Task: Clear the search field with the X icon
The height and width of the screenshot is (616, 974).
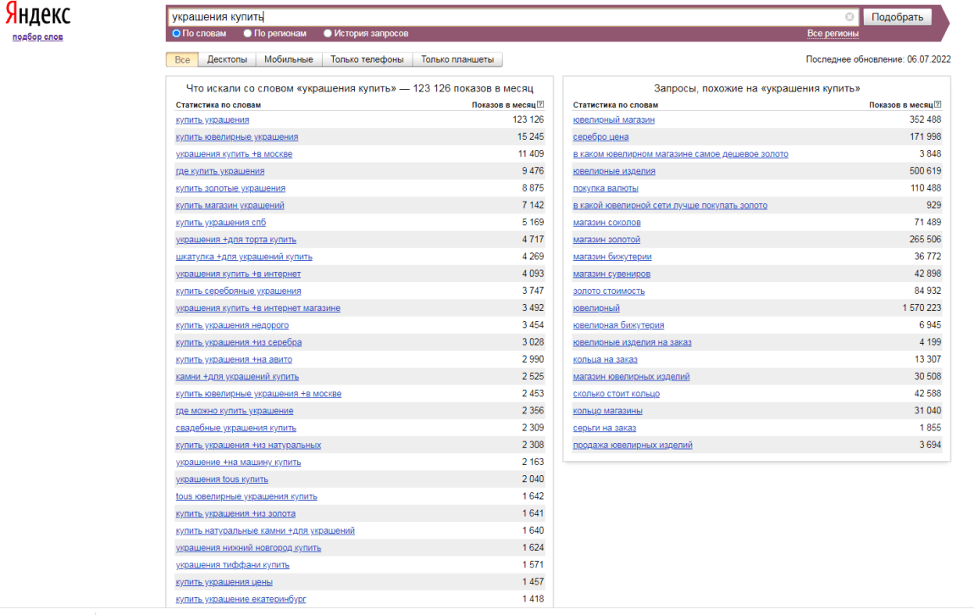Action: [x=849, y=17]
